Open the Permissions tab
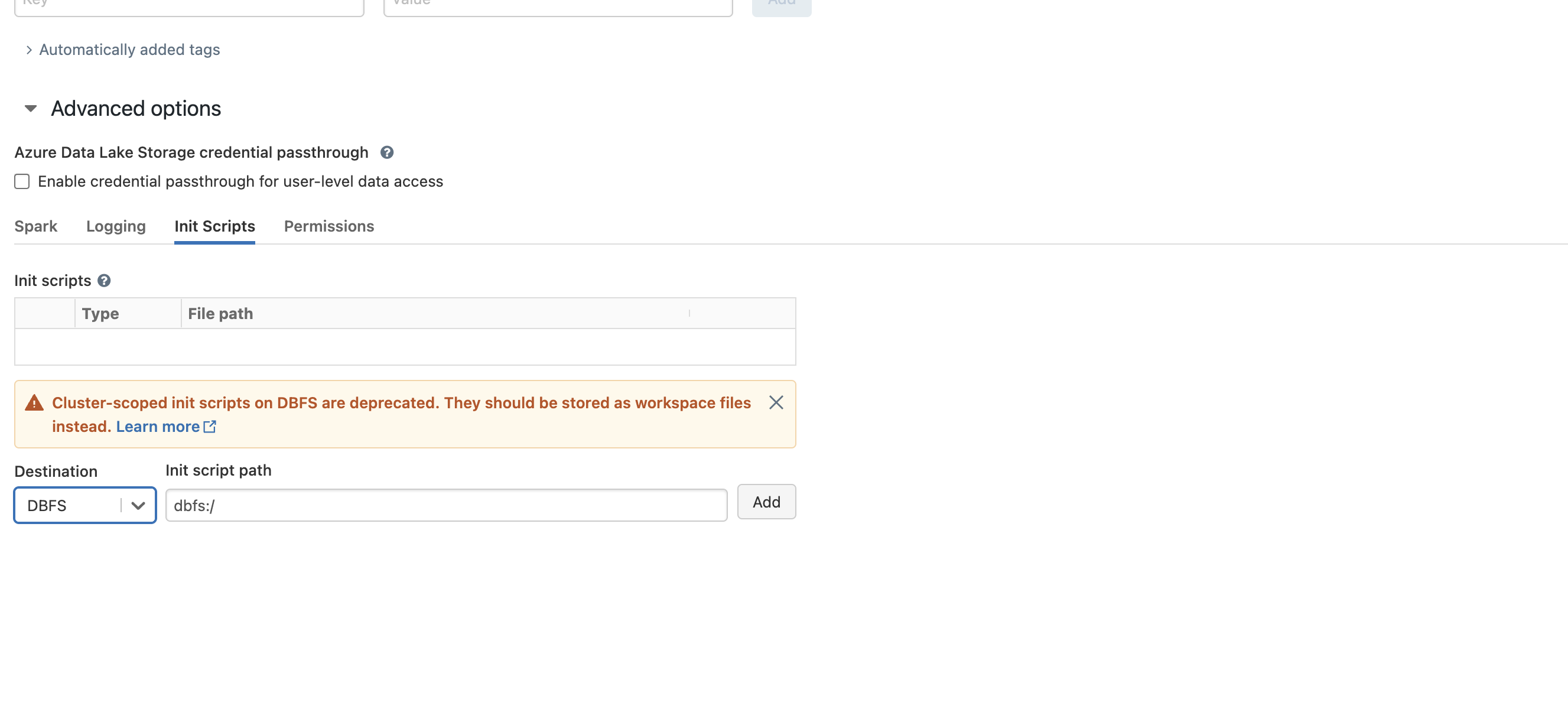1568x709 pixels. coord(328,226)
